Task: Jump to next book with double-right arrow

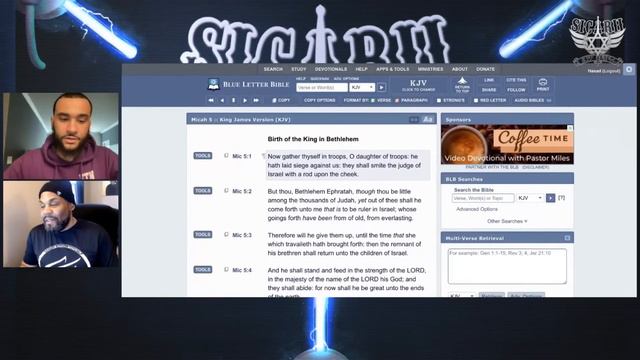Action: [x=256, y=100]
